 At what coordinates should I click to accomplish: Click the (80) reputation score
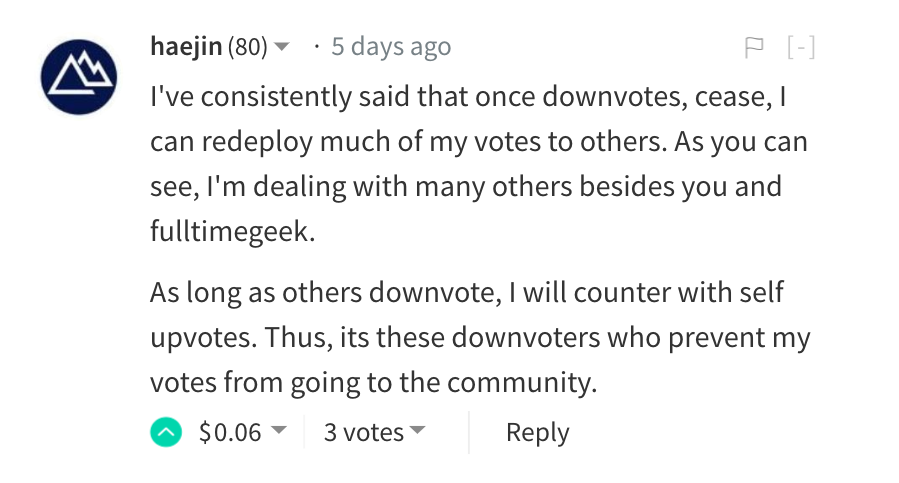coord(247,46)
